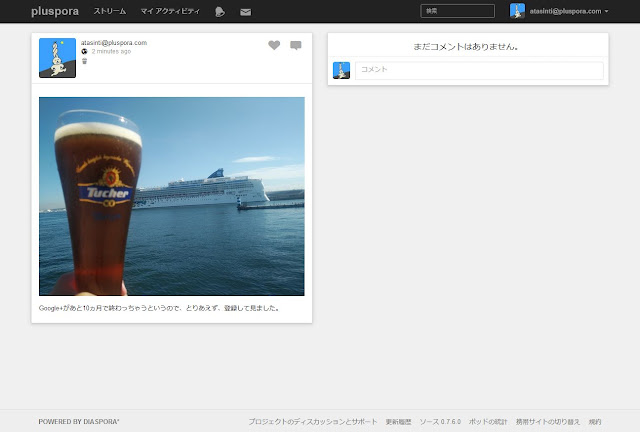Open the ソース 0.7.6.0 footer link

[440, 422]
